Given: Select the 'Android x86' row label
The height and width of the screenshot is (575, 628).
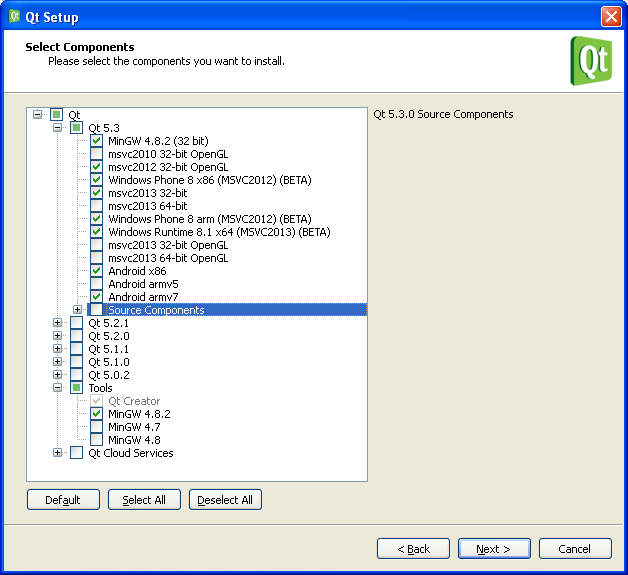Looking at the screenshot, I should tap(137, 271).
